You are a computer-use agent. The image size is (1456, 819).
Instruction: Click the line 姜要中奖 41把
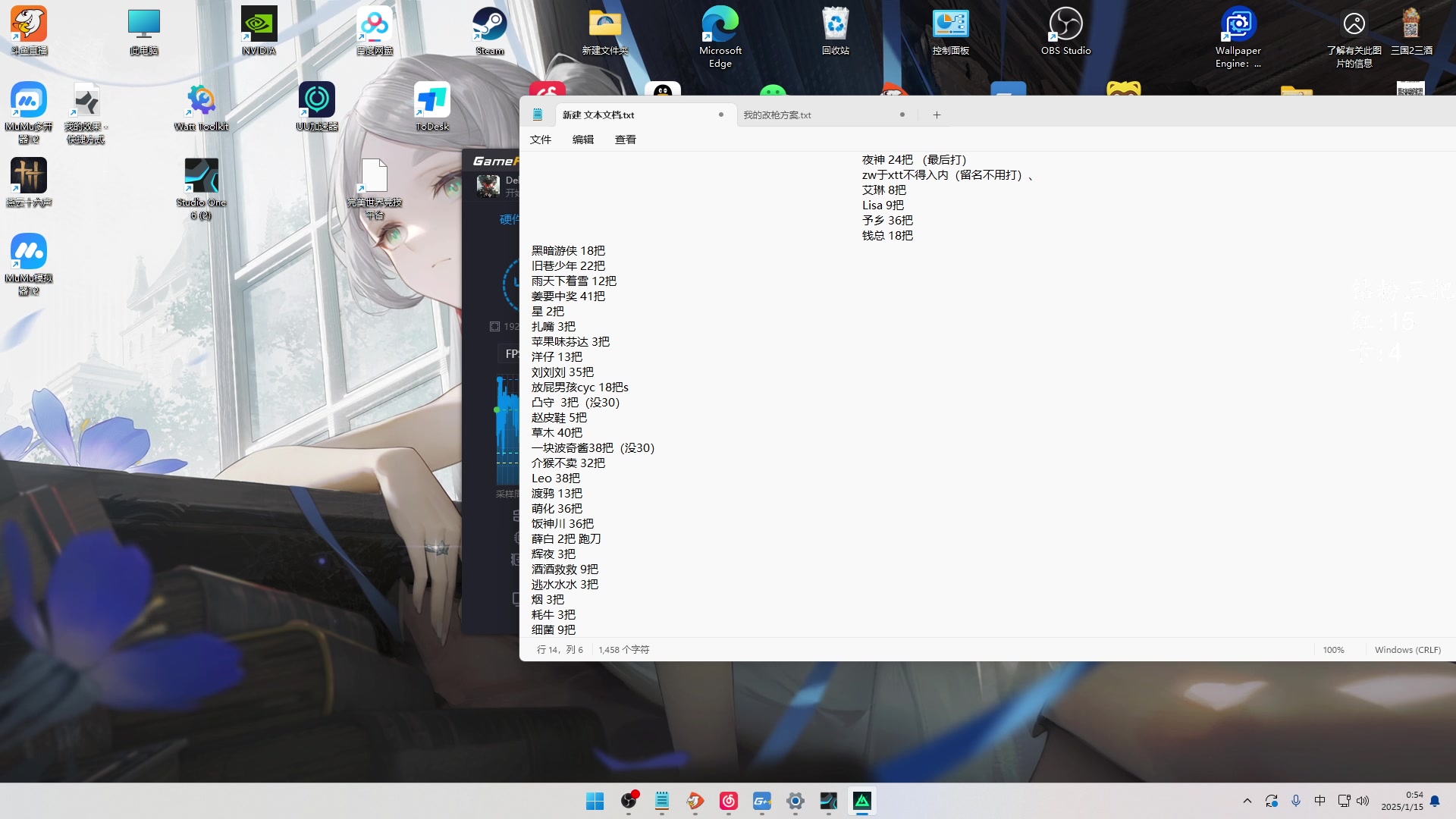coord(568,297)
